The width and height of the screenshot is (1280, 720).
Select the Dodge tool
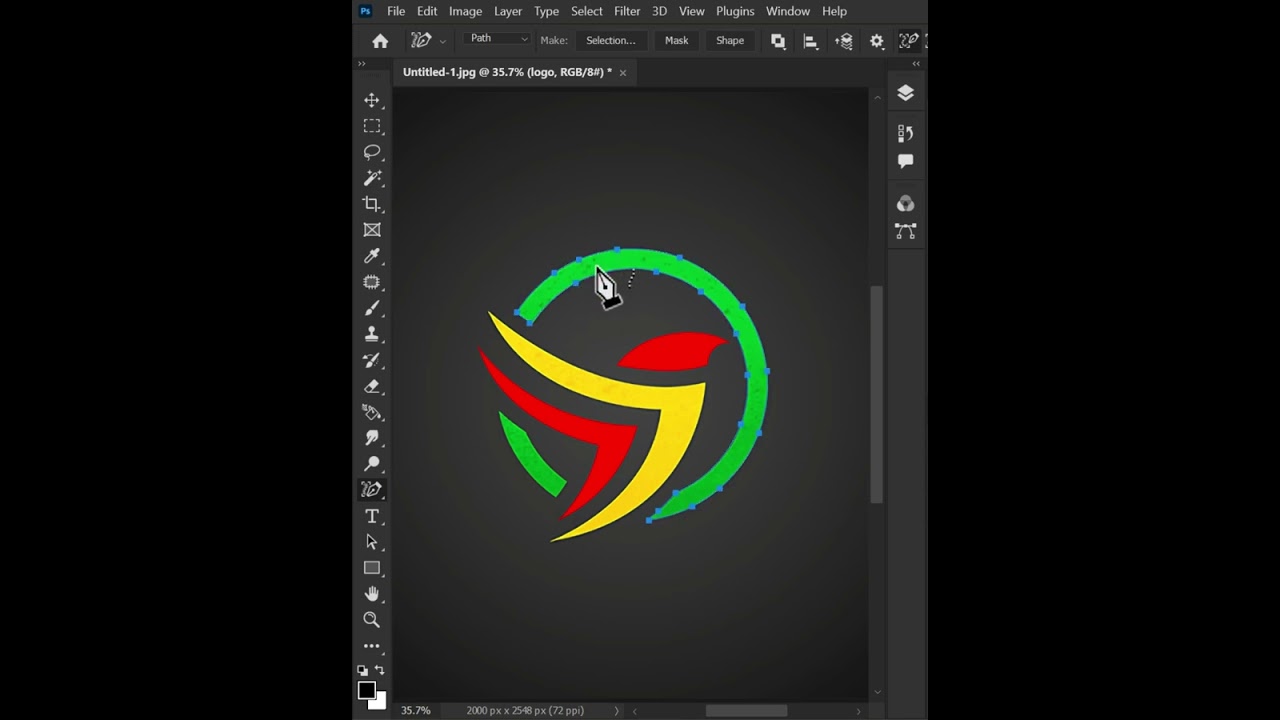372,464
